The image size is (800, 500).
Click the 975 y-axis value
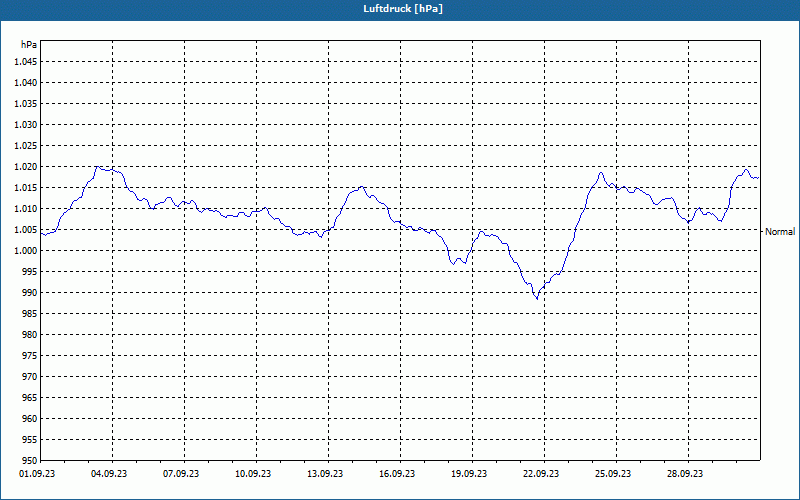pyautogui.click(x=30, y=356)
